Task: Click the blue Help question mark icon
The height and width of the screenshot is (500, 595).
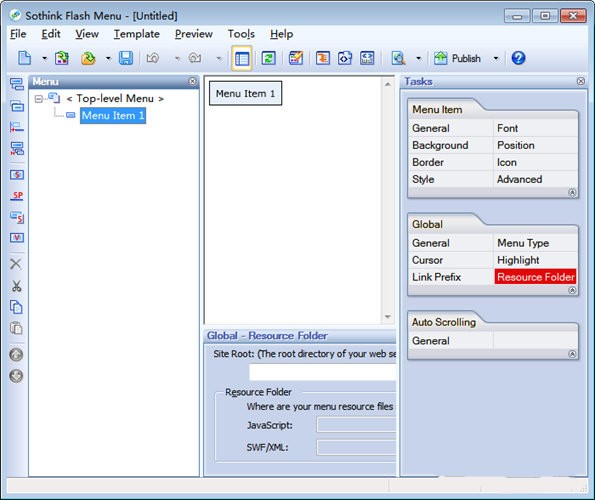Action: (518, 58)
